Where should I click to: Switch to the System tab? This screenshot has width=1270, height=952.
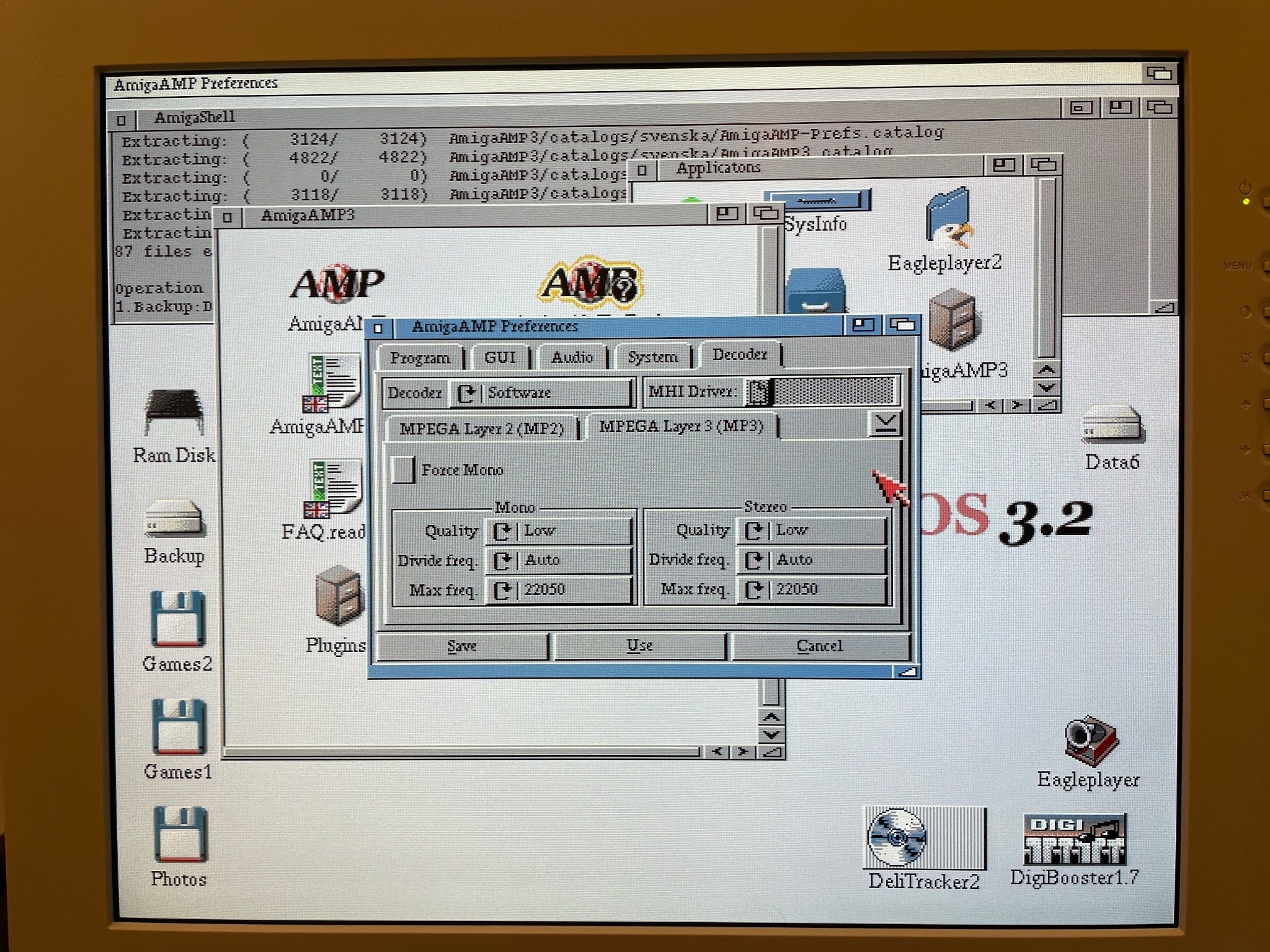(652, 357)
